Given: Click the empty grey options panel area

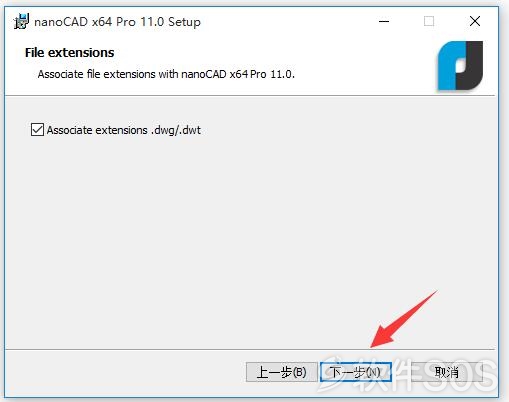Looking at the screenshot, I should click(250, 233).
